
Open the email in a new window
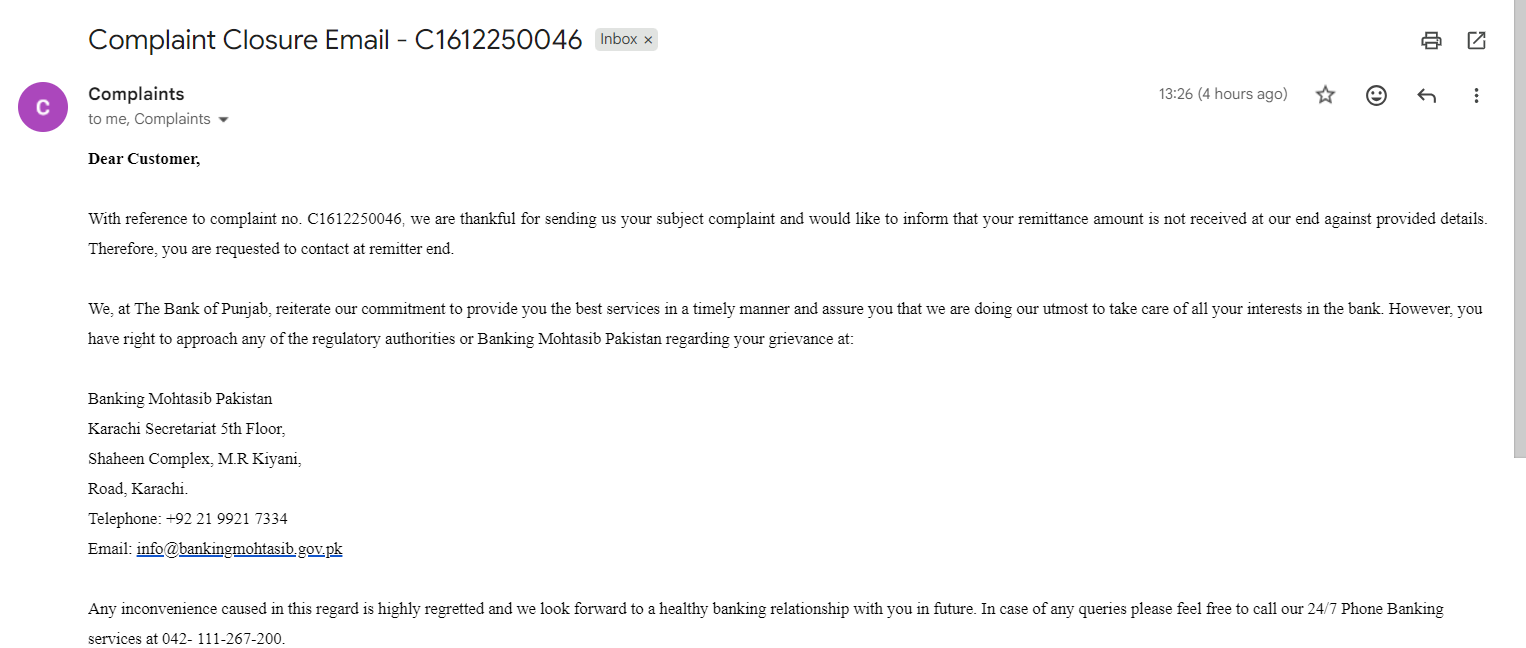[1476, 40]
